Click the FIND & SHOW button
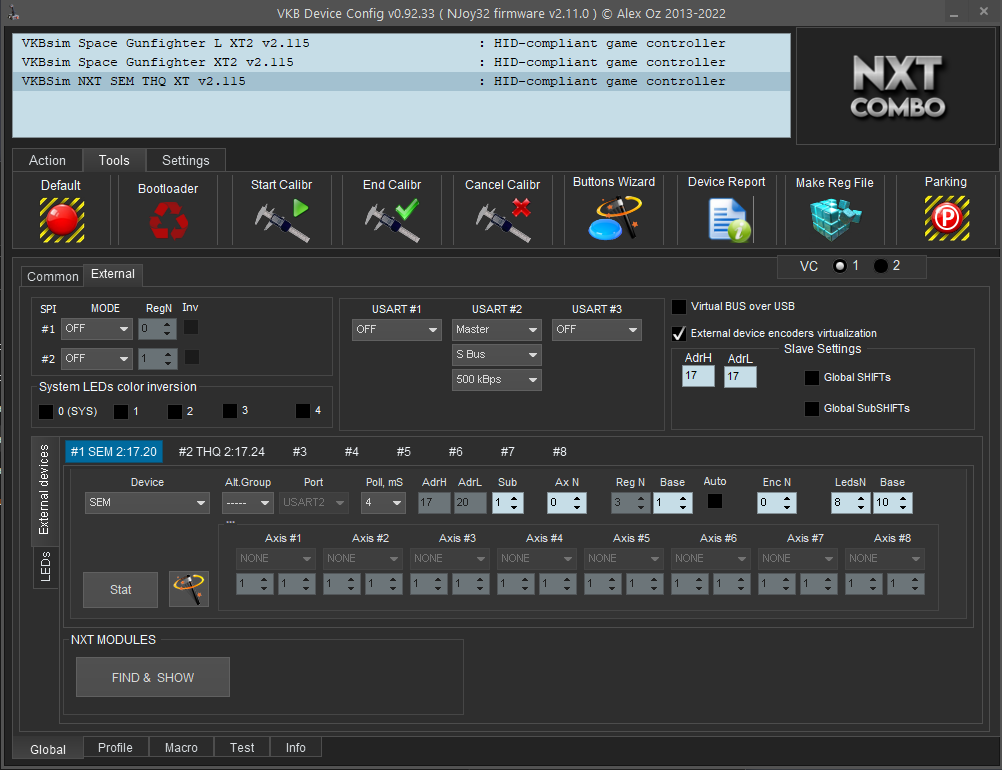Screen dimensions: 1002x770 pos(153,677)
